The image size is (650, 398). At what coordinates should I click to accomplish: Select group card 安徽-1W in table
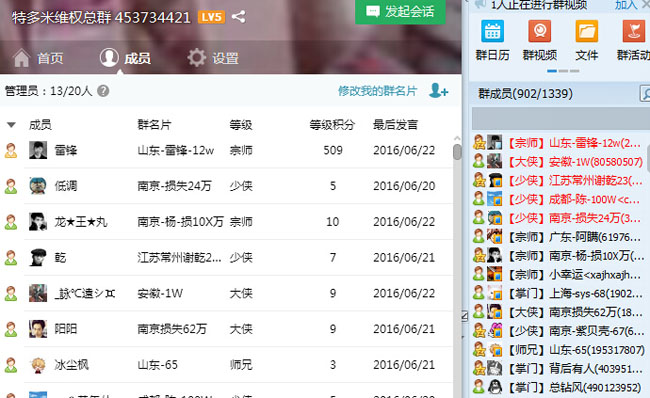pos(160,294)
